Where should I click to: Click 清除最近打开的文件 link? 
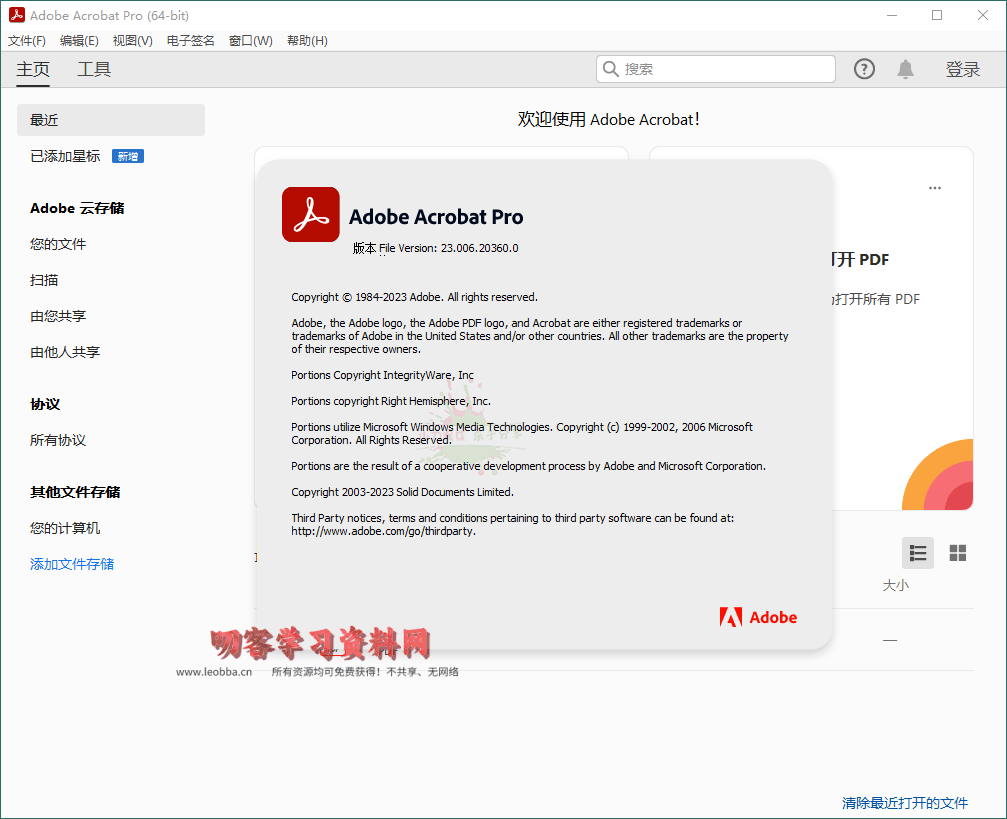coord(904,803)
